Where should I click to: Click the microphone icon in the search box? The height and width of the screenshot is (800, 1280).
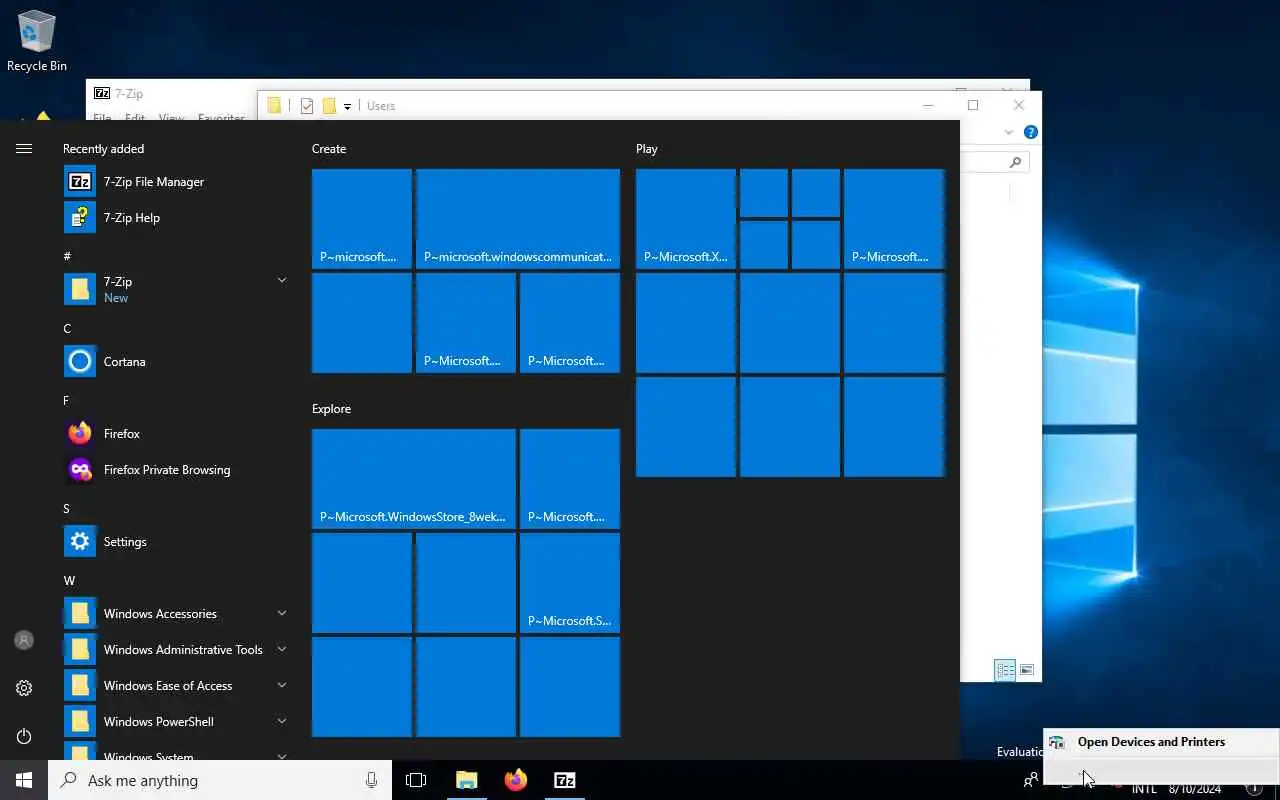371,780
